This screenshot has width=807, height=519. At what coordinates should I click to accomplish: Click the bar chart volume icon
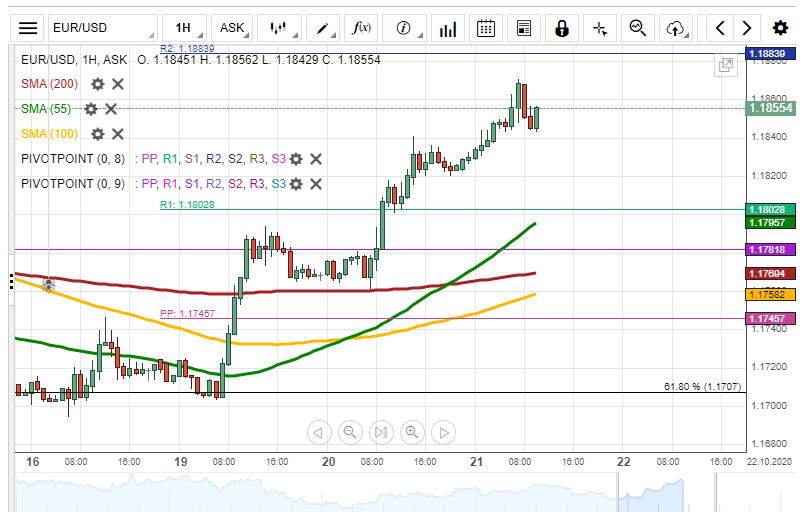(448, 28)
